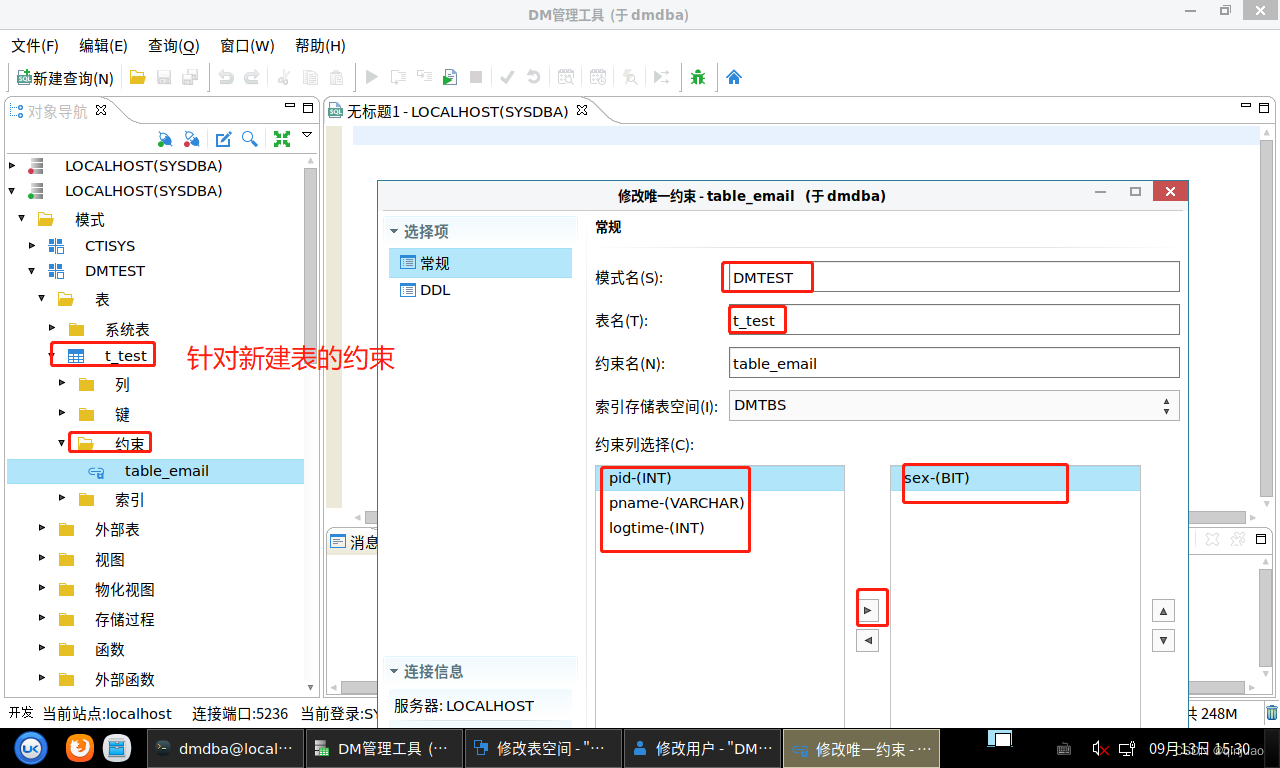This screenshot has width=1280, height=768.
Task: Click the magnifier search icon in navigator
Action: coord(250,139)
